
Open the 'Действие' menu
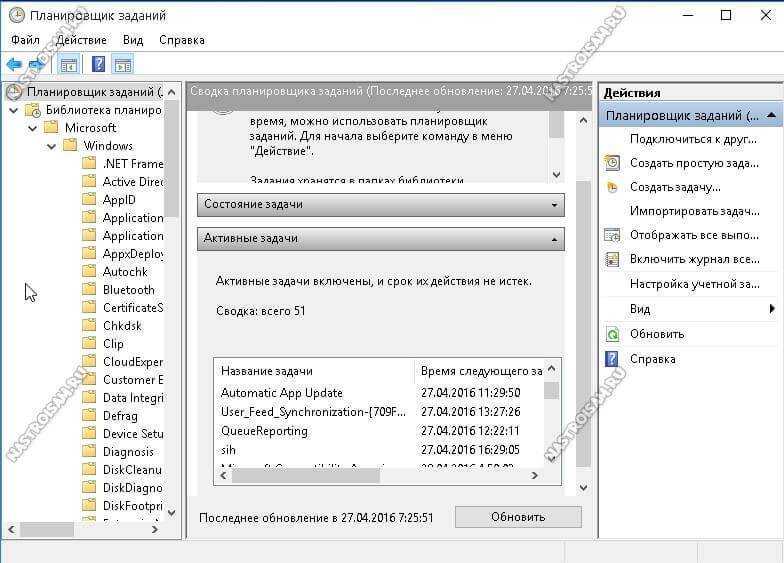point(82,40)
